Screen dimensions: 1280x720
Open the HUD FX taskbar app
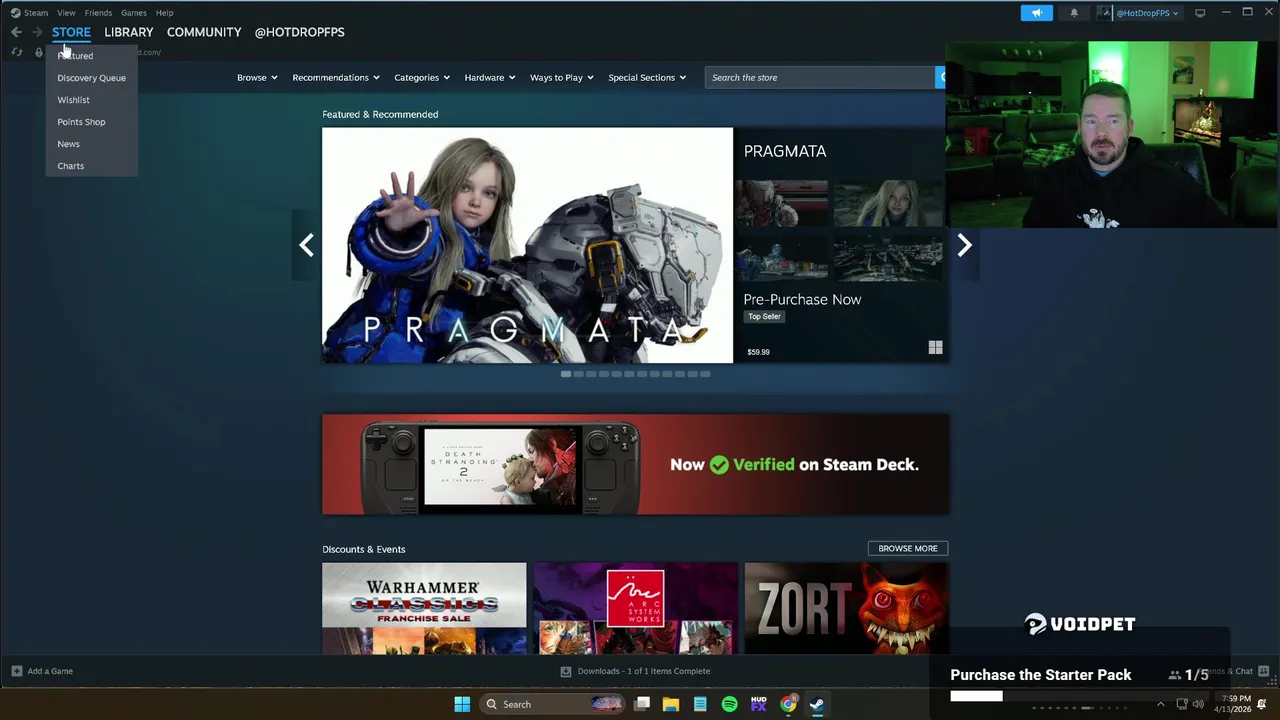(759, 704)
